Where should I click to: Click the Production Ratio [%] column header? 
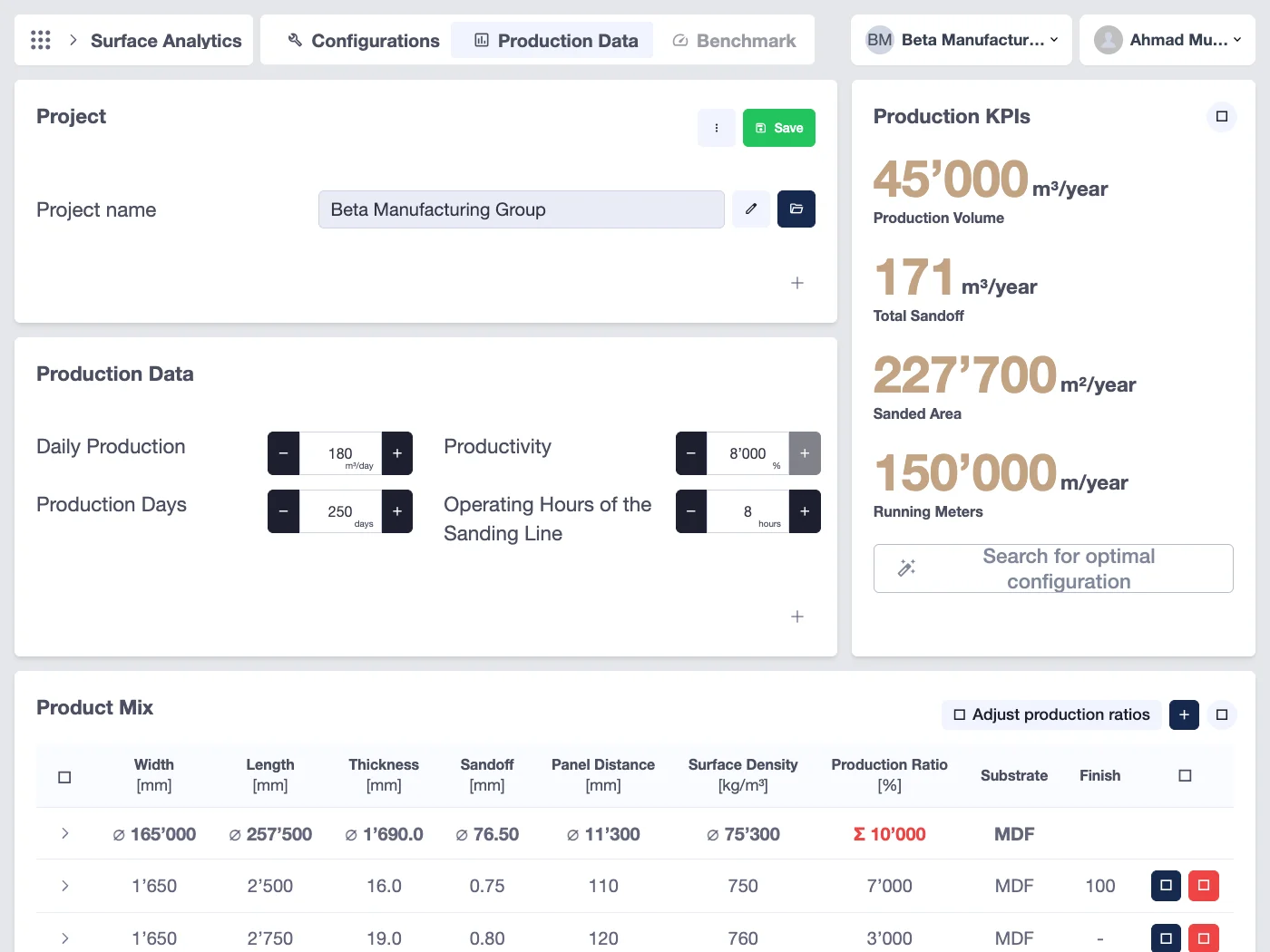(x=889, y=775)
